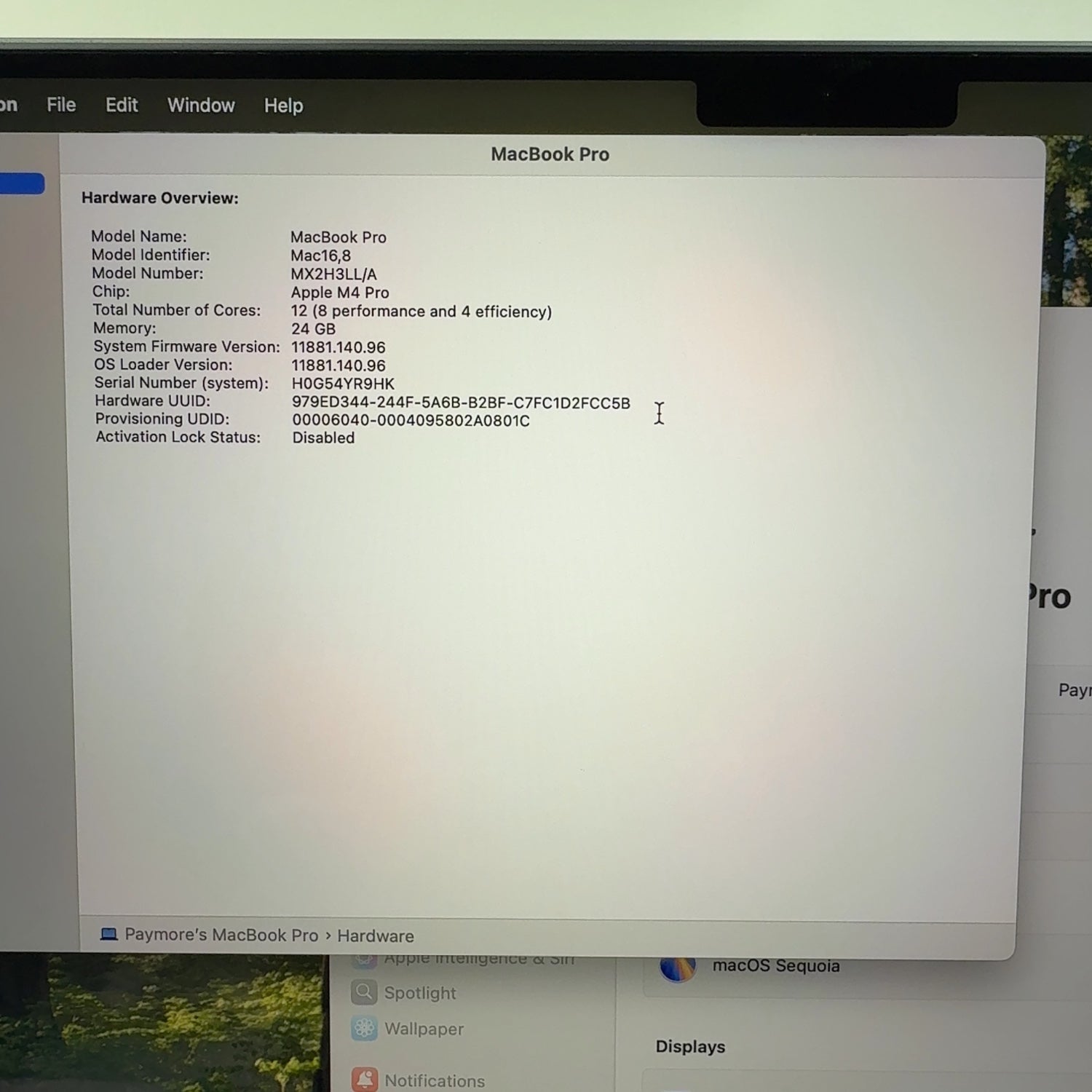Click the model identifier Mac16,8
The image size is (1092, 1092).
pos(320,256)
